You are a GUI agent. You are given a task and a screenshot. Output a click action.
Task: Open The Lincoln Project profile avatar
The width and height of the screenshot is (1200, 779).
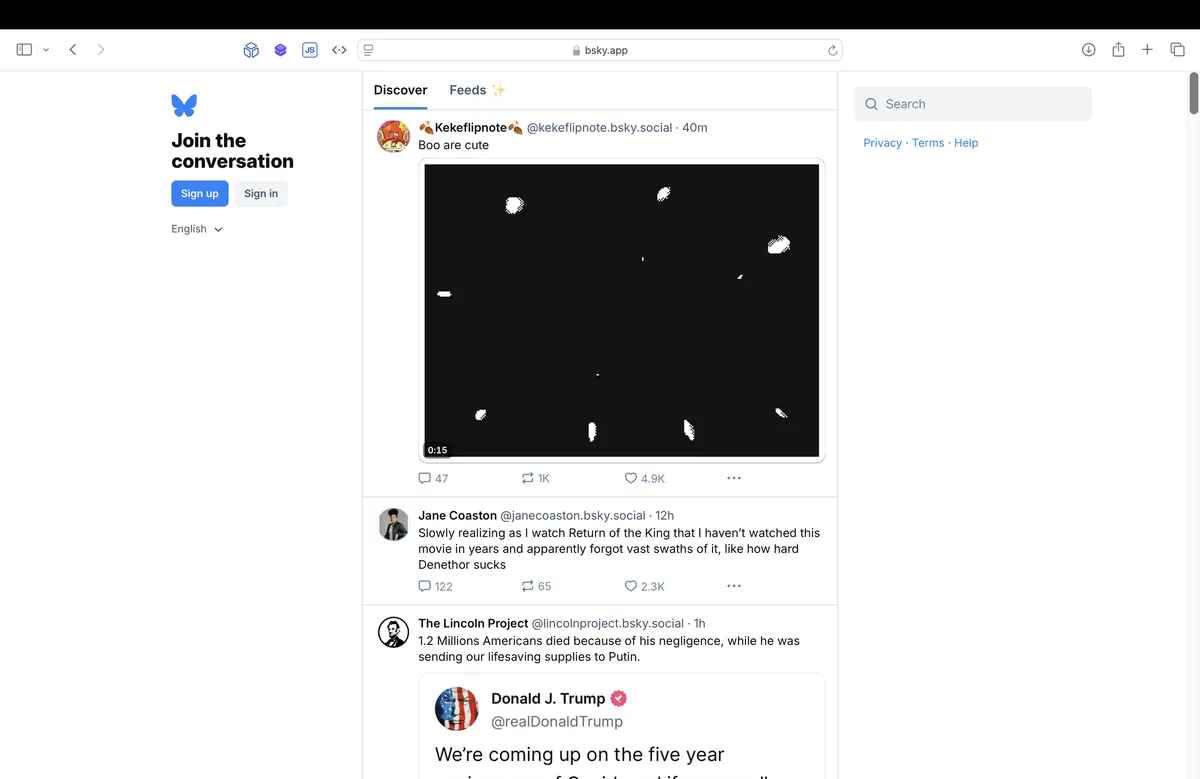tap(394, 632)
